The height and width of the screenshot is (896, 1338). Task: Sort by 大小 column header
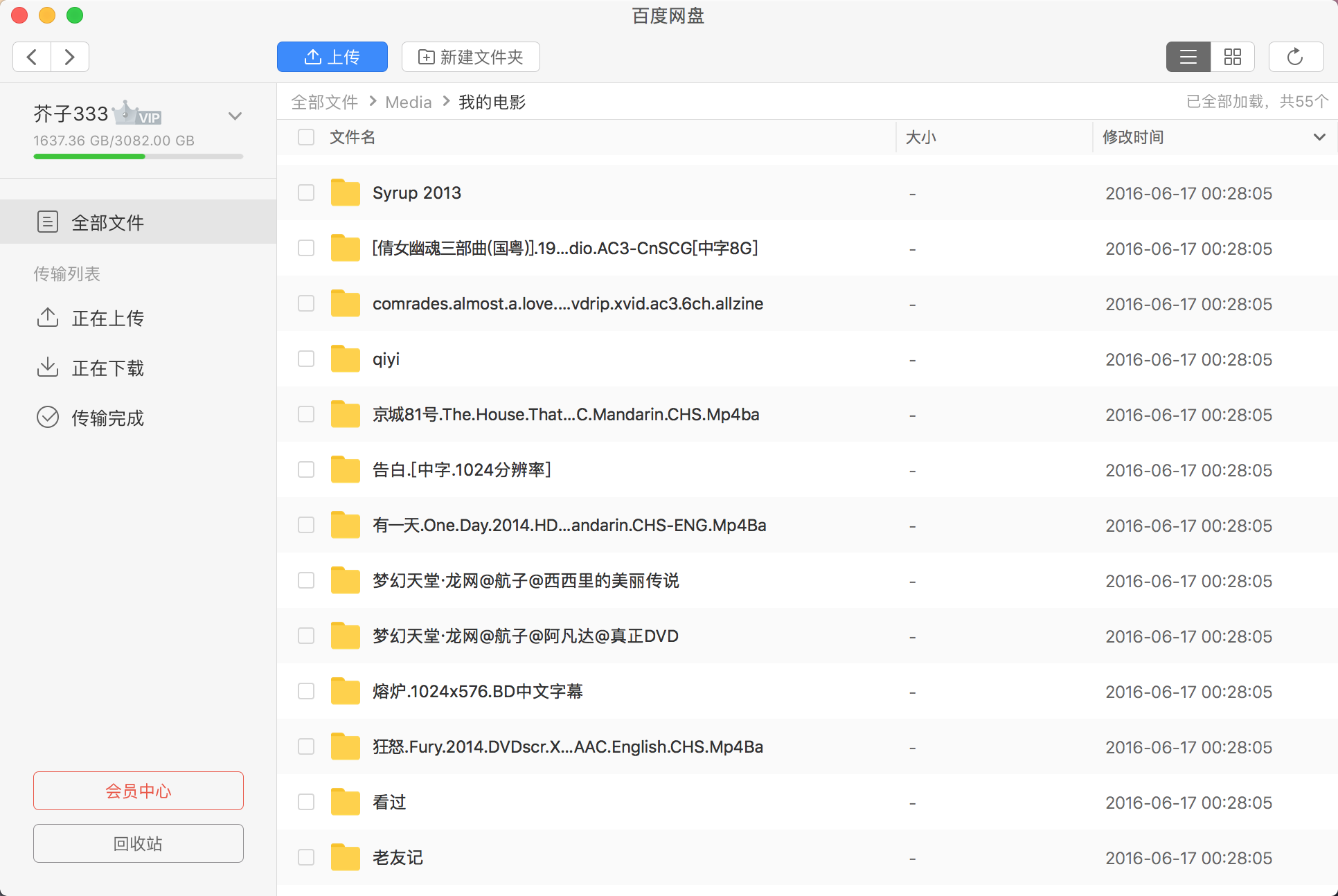tap(921, 137)
